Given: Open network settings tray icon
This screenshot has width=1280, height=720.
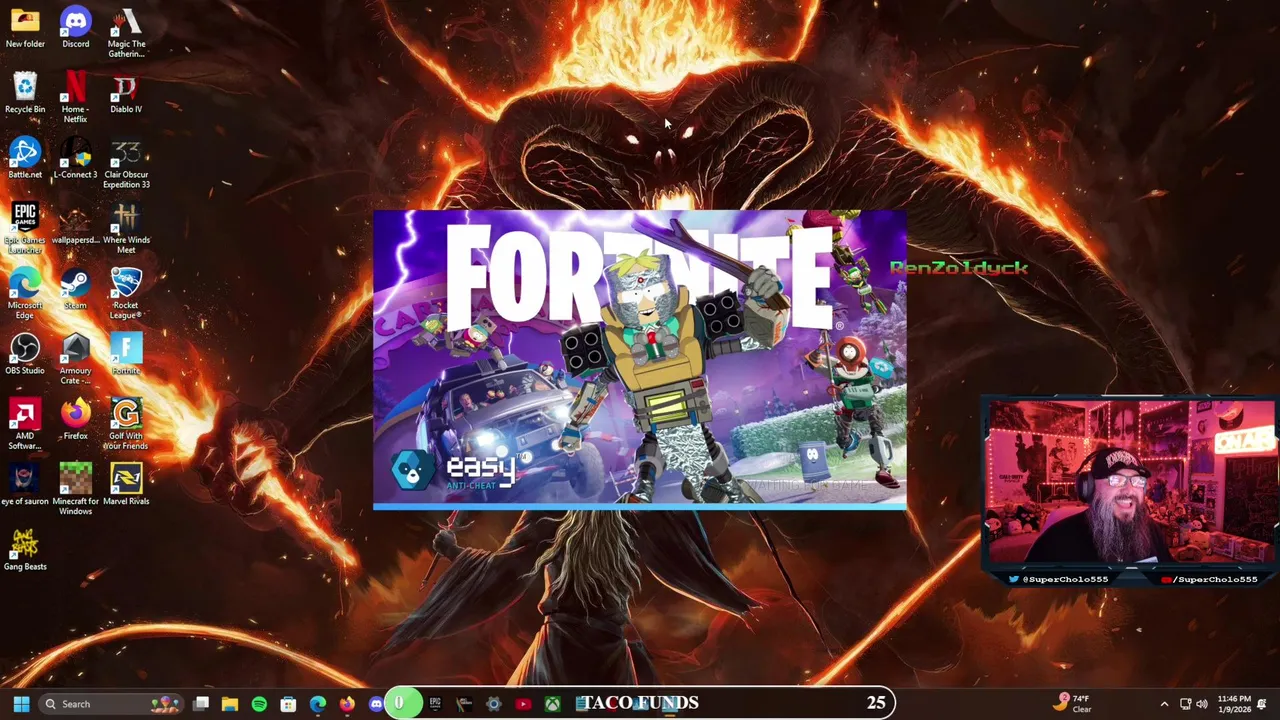Looking at the screenshot, I should point(1185,704).
